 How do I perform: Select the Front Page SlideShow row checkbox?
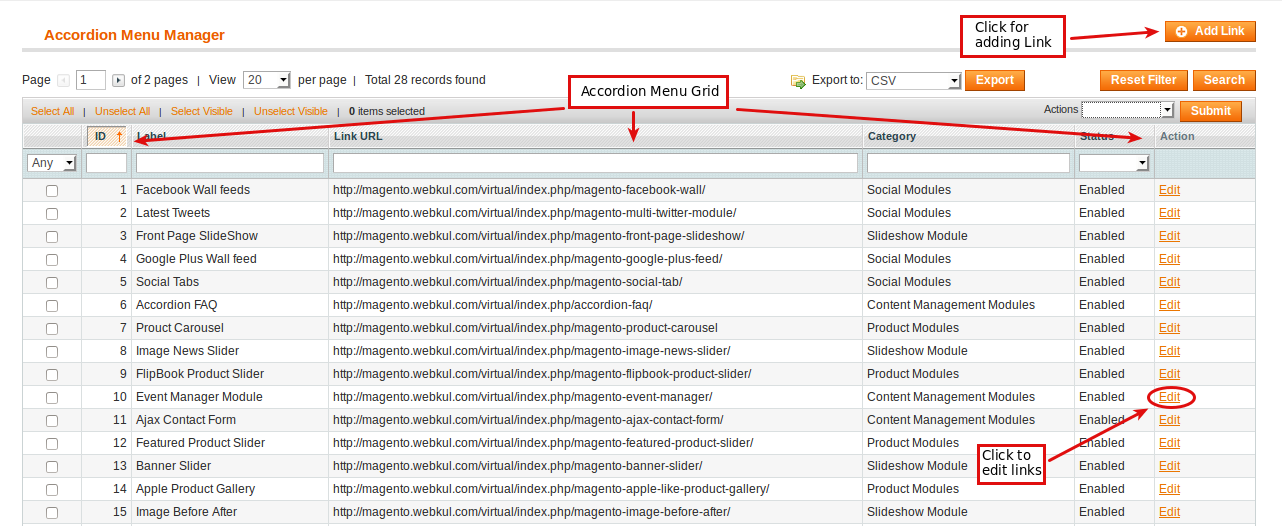(52, 236)
